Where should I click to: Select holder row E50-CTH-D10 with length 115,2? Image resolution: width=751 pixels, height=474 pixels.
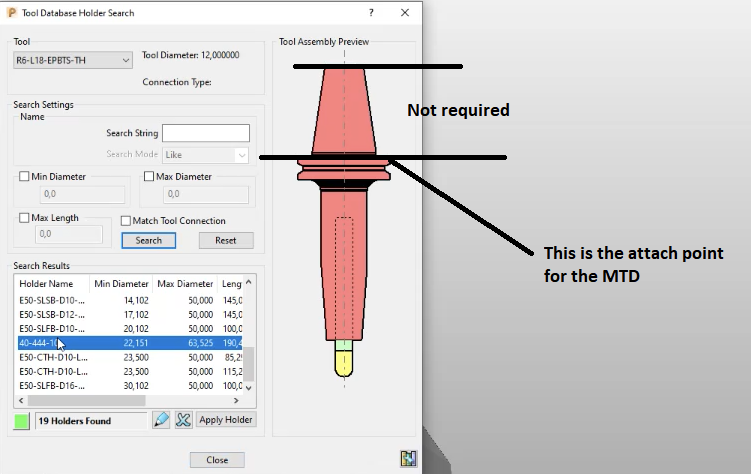coord(130,371)
